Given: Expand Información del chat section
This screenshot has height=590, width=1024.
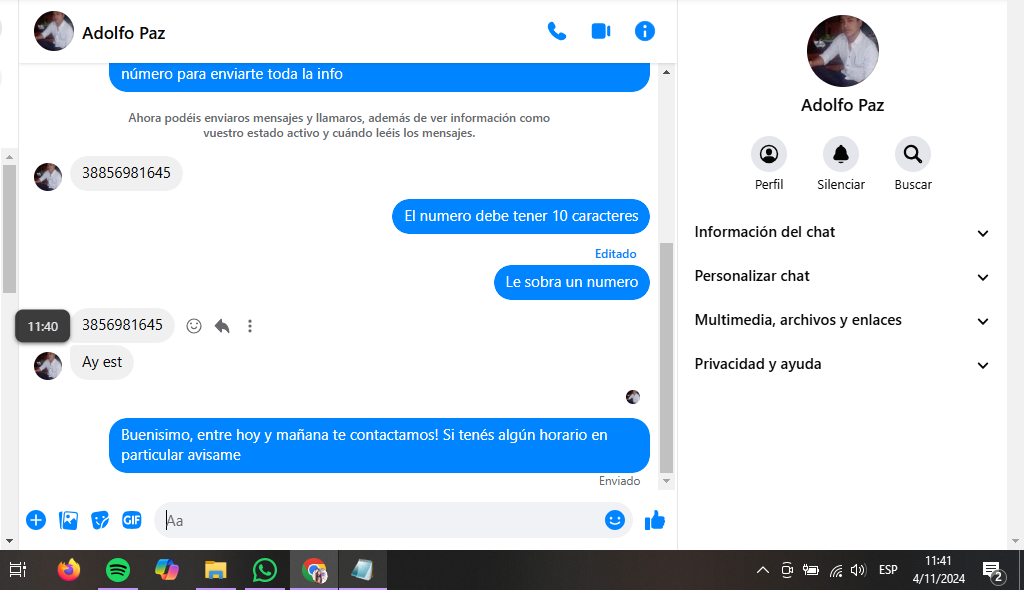Looking at the screenshot, I should pyautogui.click(x=841, y=233).
